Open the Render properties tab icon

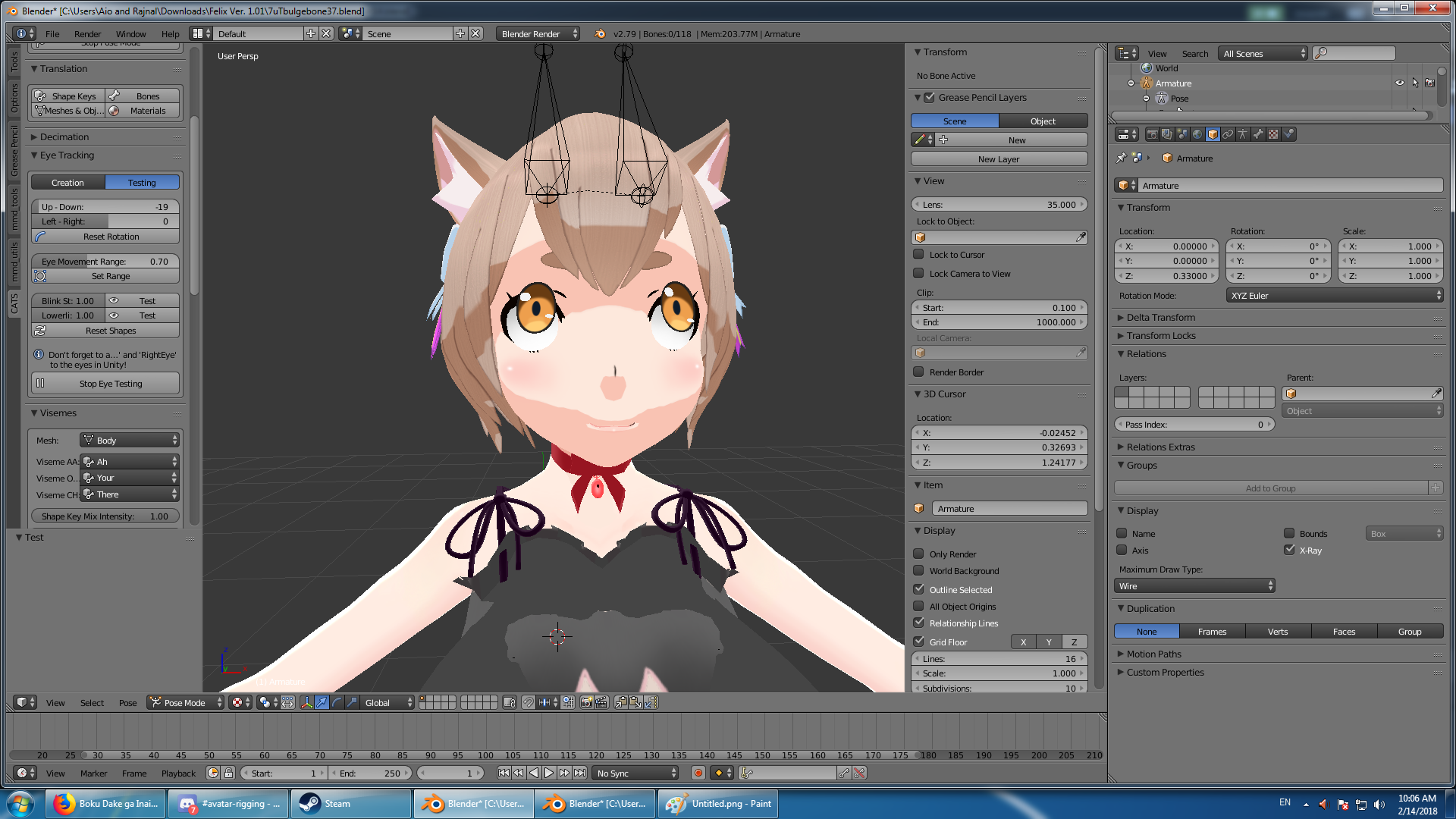click(x=1152, y=134)
